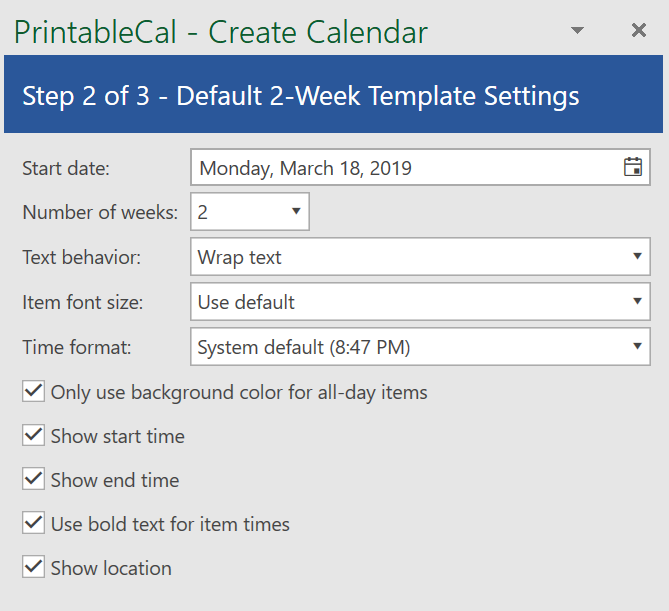Click the Step 2 of 3 header text

pos(301,96)
